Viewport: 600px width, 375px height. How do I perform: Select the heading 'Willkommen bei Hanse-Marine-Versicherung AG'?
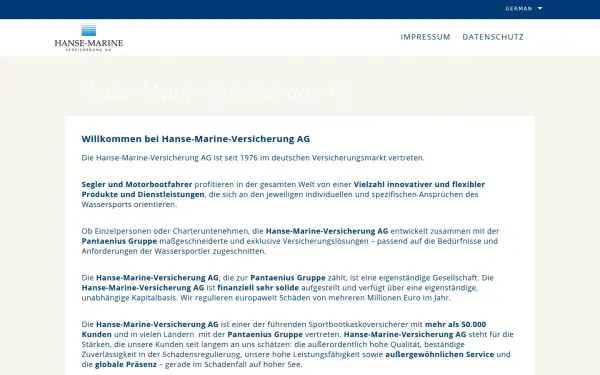point(196,139)
